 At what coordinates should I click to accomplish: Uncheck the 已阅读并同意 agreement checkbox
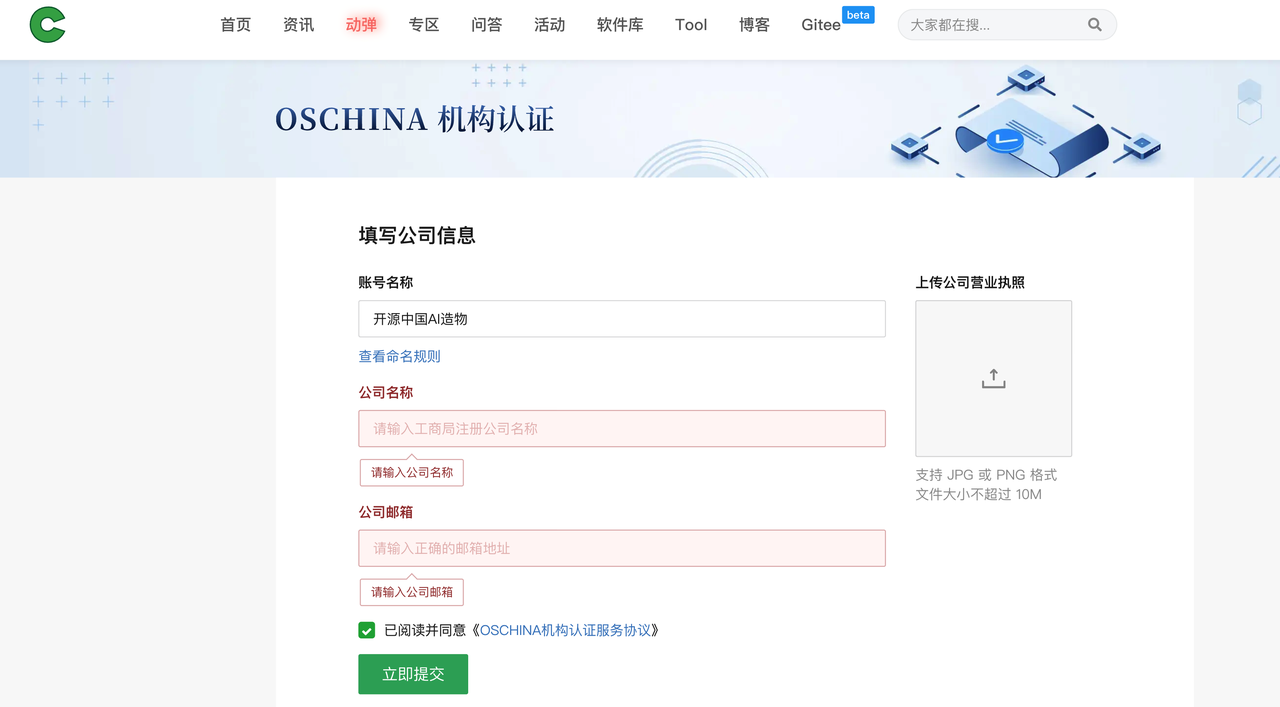pyautogui.click(x=367, y=630)
